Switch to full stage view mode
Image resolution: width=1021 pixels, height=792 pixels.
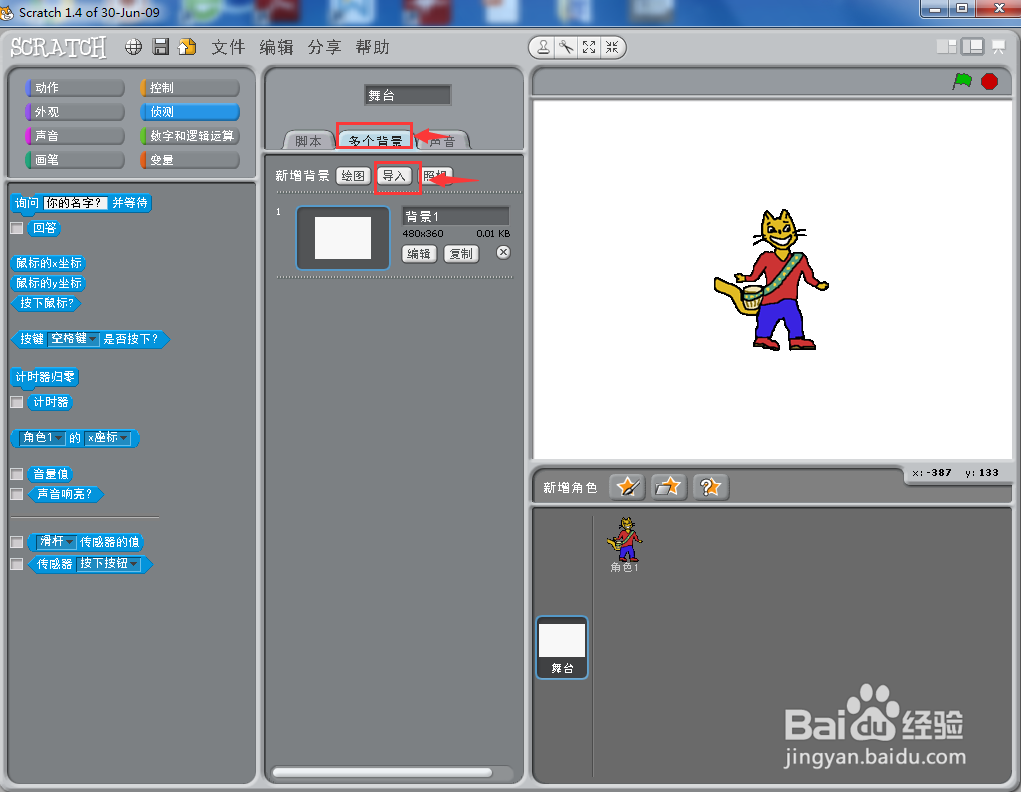click(x=973, y=46)
